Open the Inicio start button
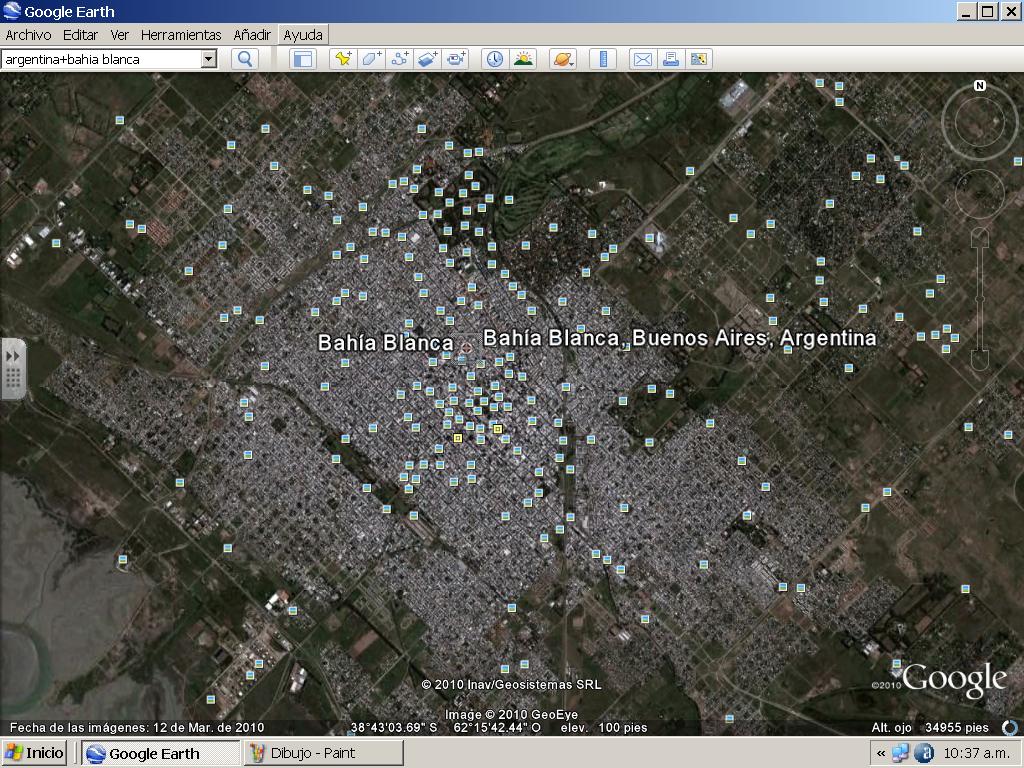This screenshot has width=1024, height=768. pyautogui.click(x=34, y=753)
